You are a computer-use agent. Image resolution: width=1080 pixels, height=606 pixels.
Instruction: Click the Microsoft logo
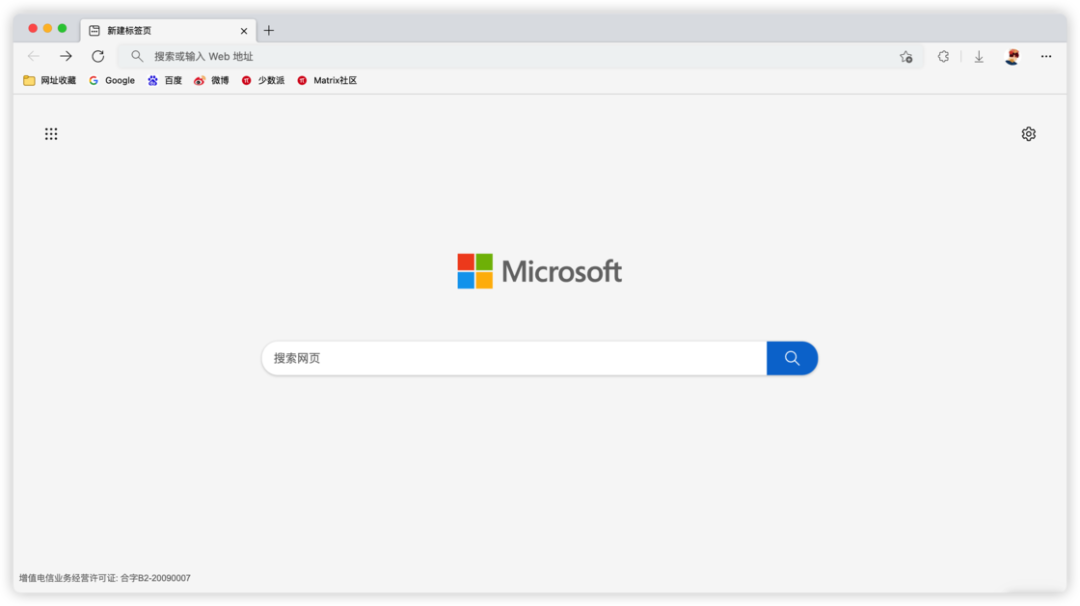point(540,271)
